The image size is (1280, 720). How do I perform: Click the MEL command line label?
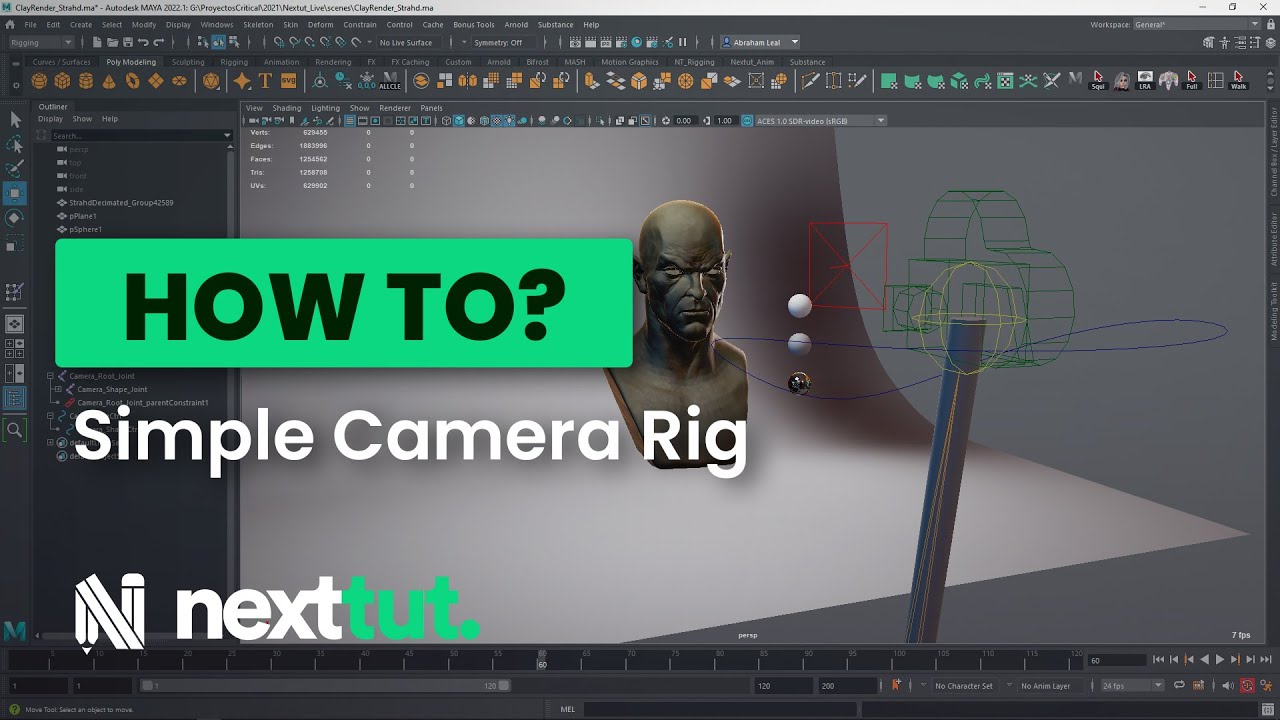point(568,709)
